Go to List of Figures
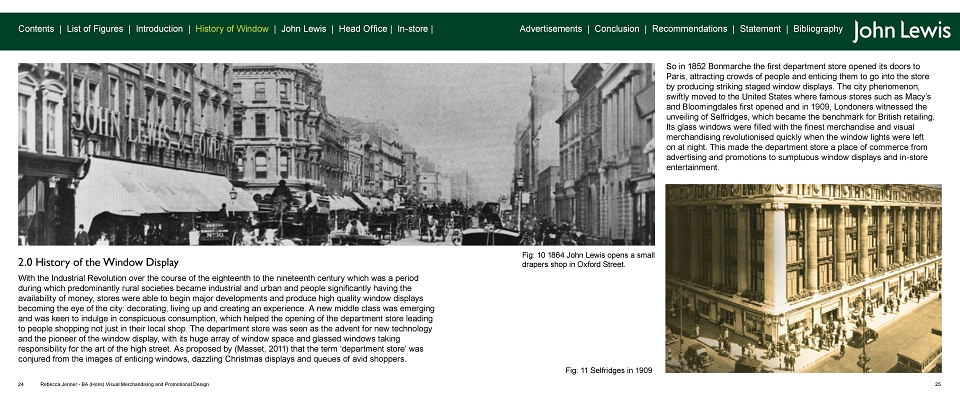The height and width of the screenshot is (404, 960). pyautogui.click(x=95, y=29)
